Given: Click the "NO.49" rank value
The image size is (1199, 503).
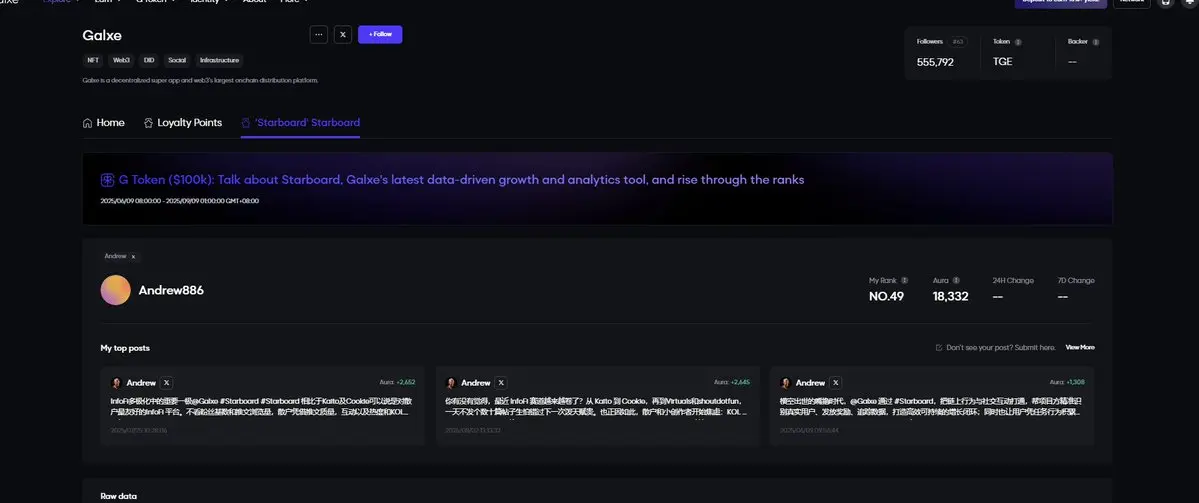Looking at the screenshot, I should (886, 297).
